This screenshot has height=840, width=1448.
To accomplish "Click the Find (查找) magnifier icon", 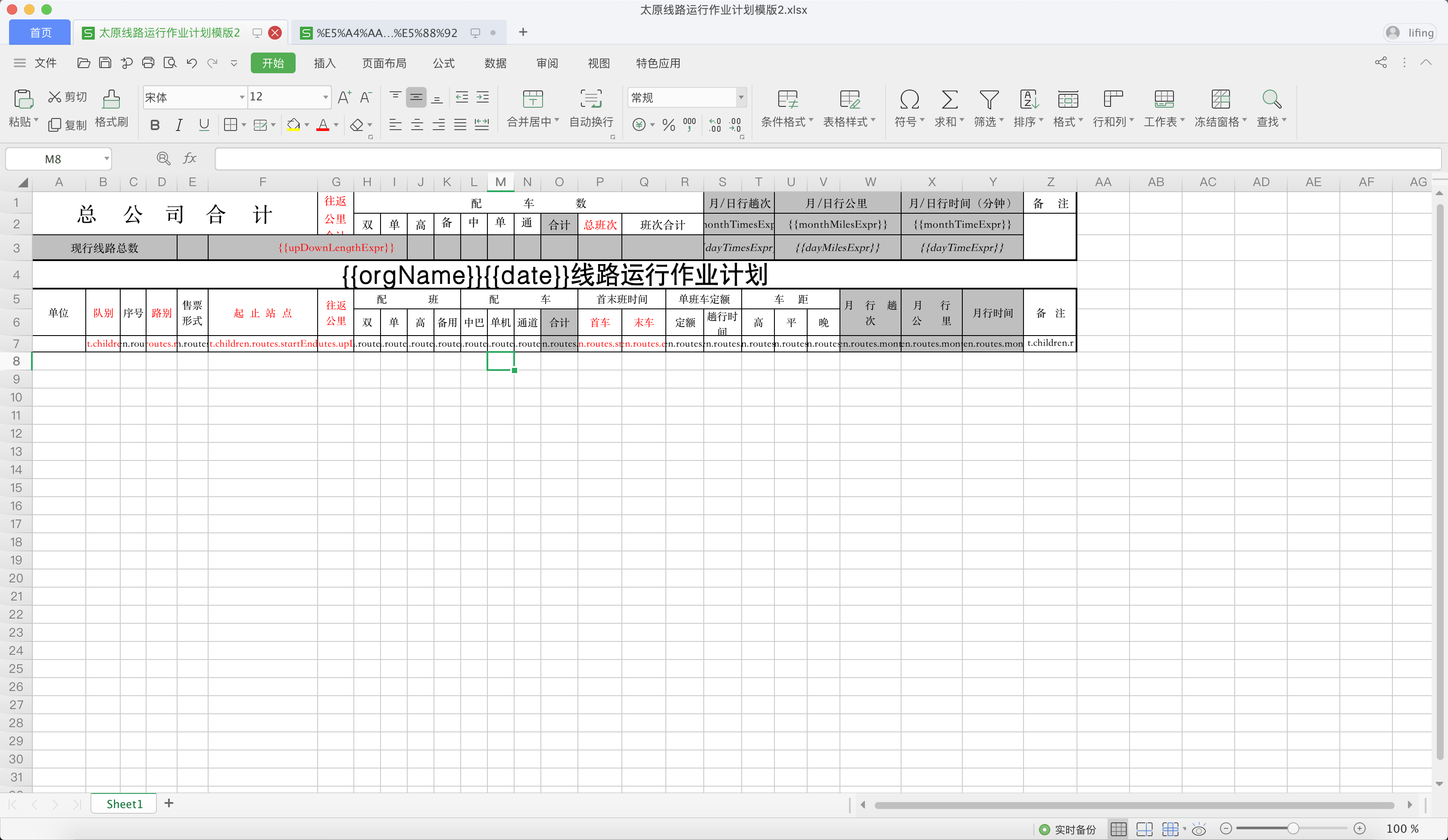I will point(1271,100).
